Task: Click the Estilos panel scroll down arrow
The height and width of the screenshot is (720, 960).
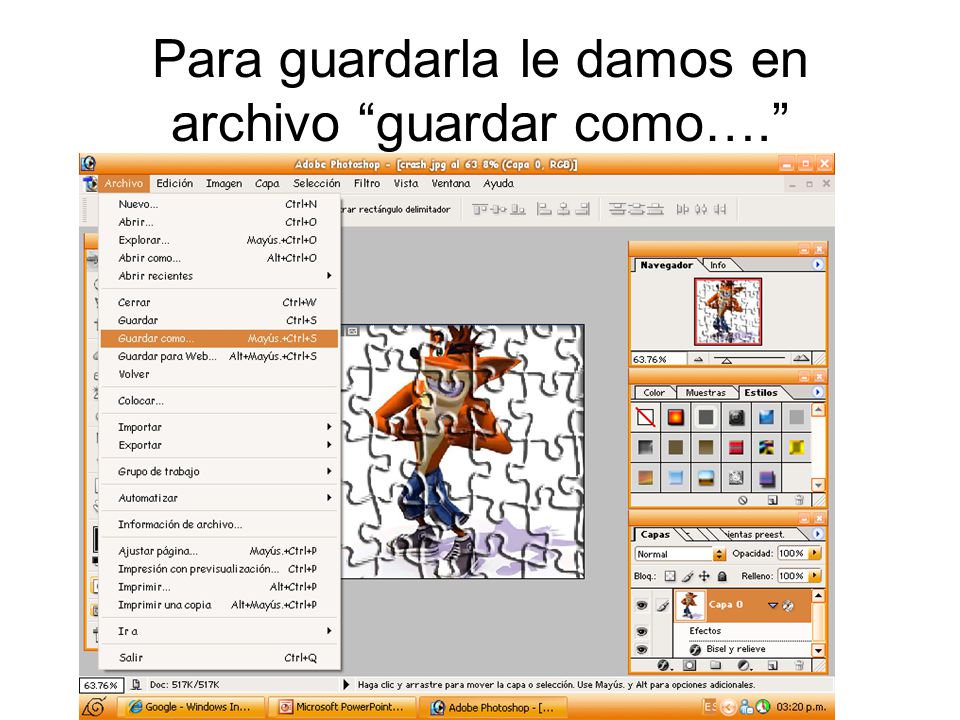Action: pyautogui.click(x=819, y=484)
